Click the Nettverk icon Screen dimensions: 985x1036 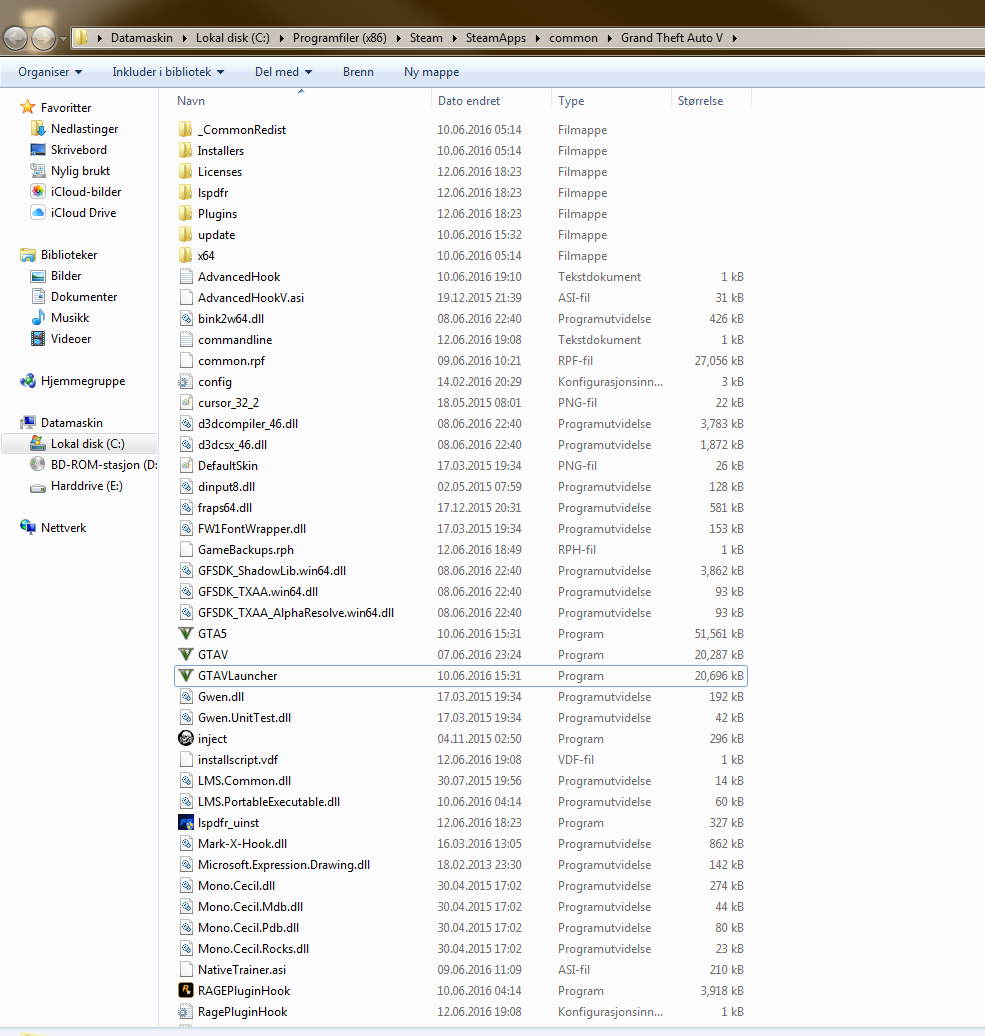[x=28, y=528]
